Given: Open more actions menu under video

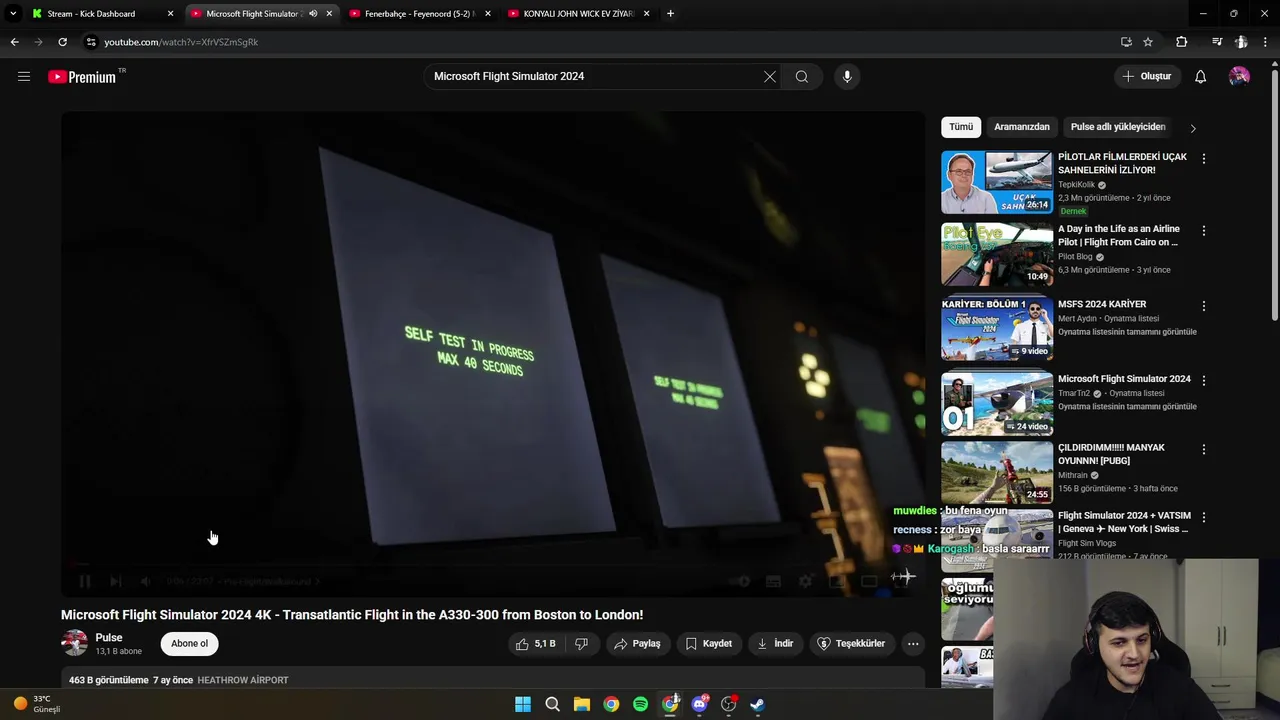Looking at the screenshot, I should 913,644.
